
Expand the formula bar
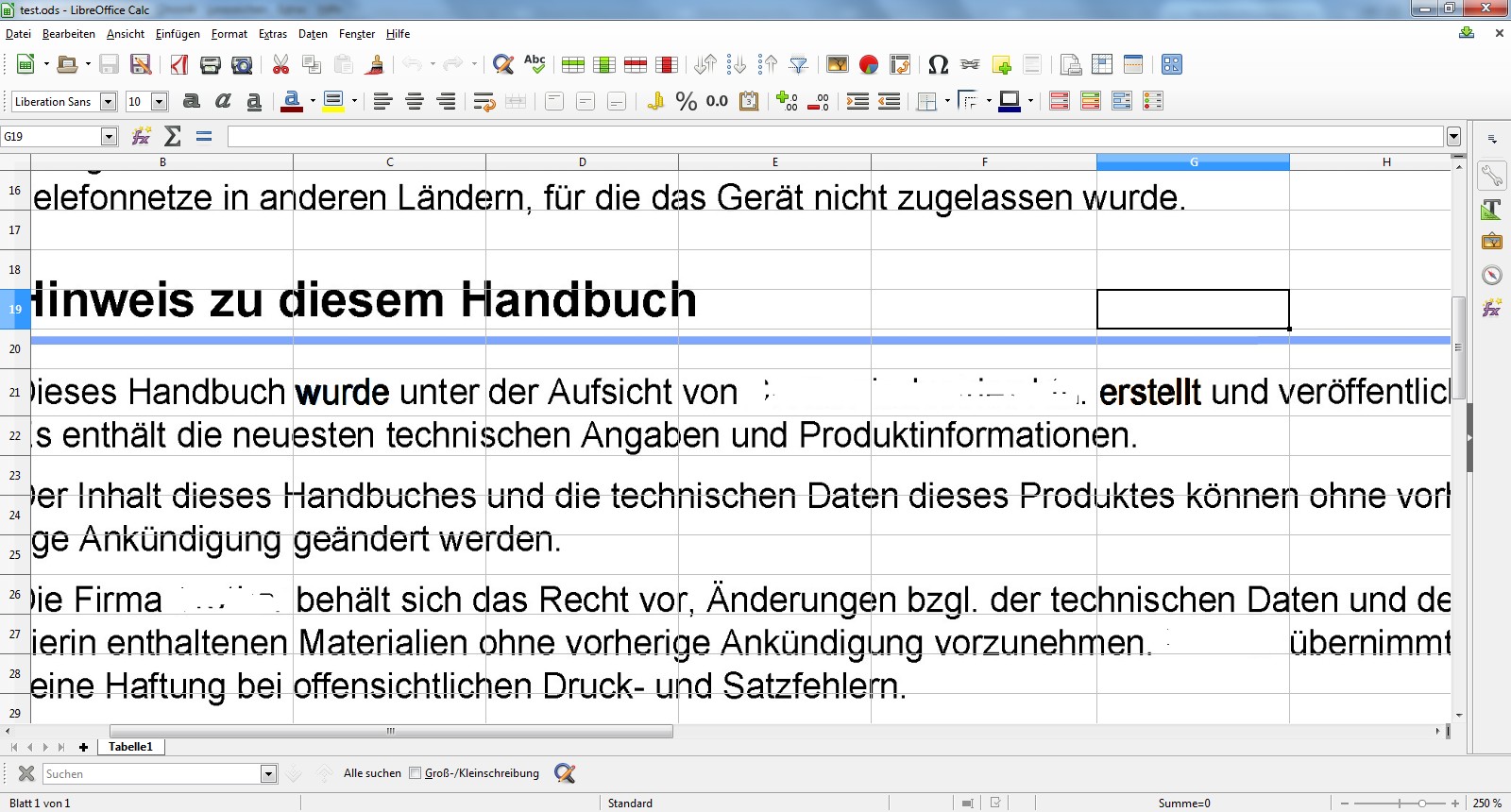1453,137
